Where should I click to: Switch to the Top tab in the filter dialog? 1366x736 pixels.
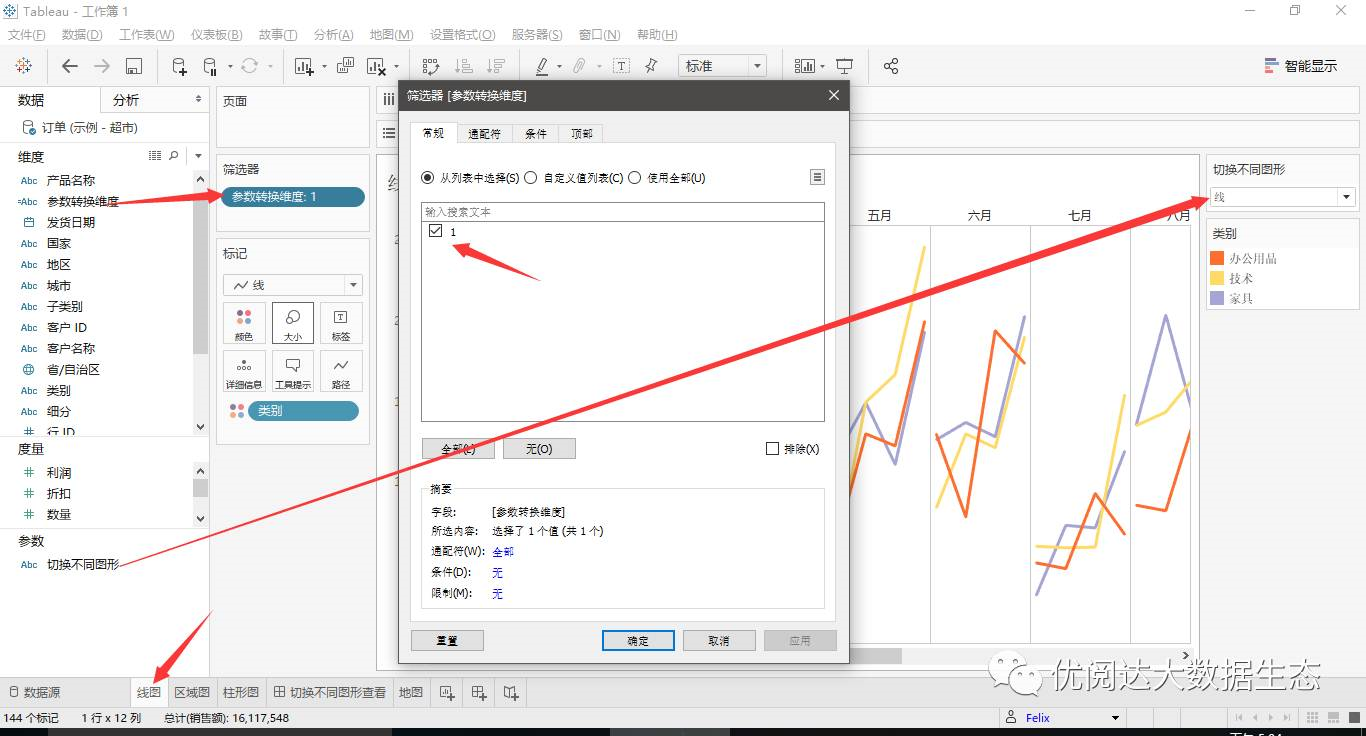coord(581,134)
